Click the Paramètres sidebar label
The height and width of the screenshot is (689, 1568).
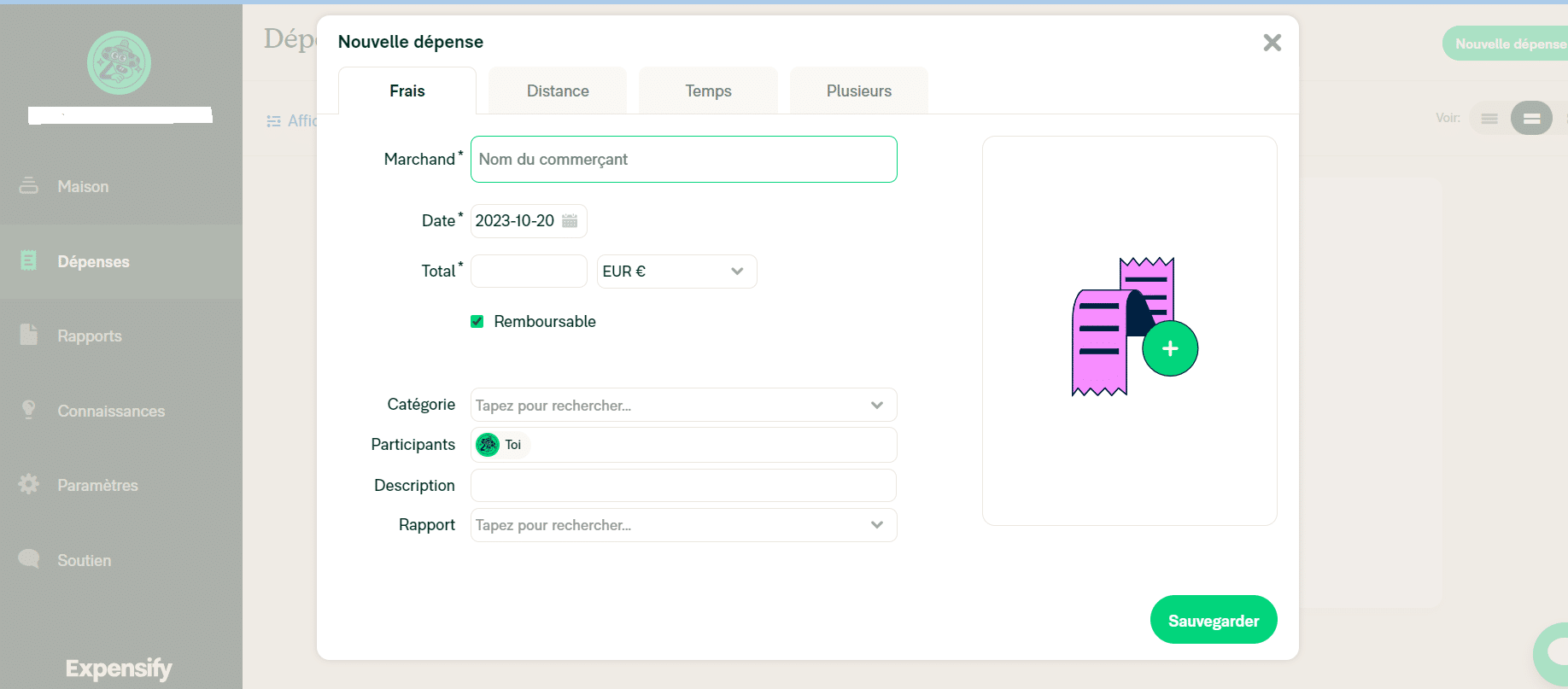(97, 485)
